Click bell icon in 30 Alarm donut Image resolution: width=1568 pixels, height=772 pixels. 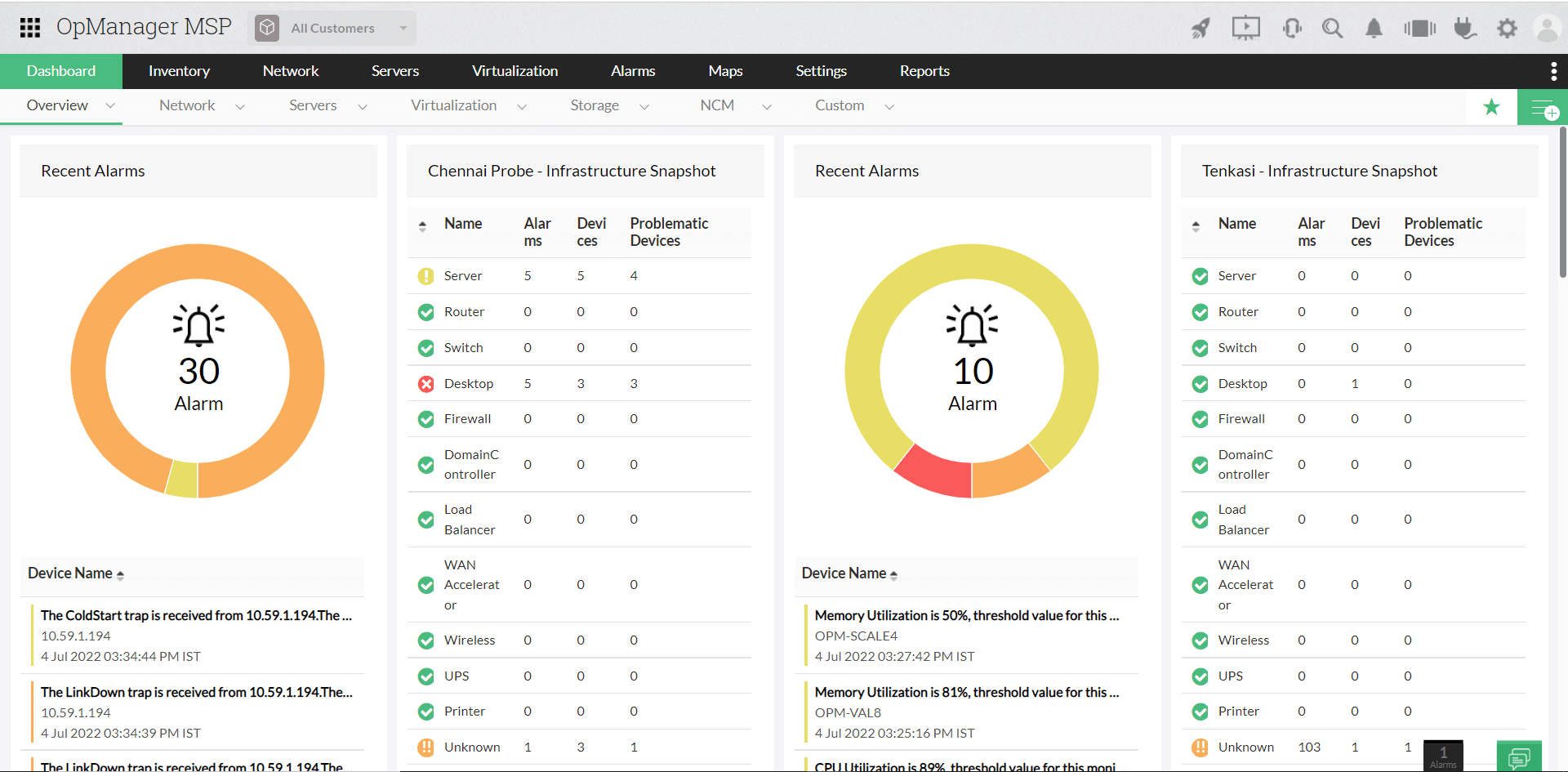198,325
